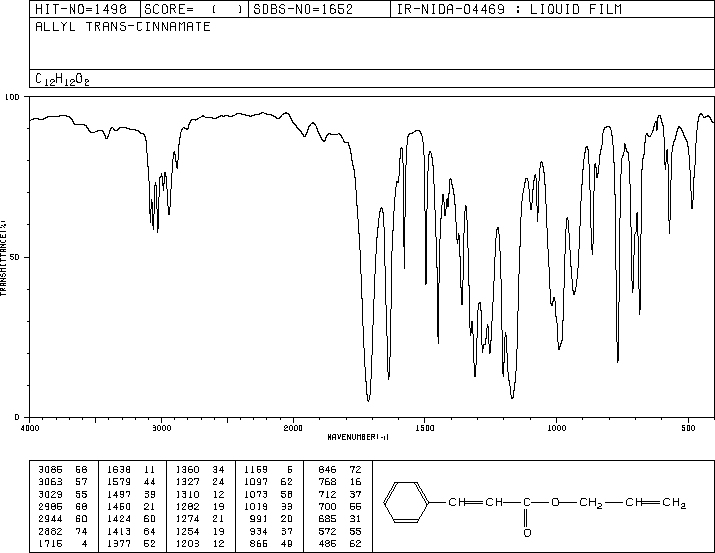Select the 712 peak entry in the table
Image resolution: width=715 pixels, height=553 pixels.
(340, 494)
